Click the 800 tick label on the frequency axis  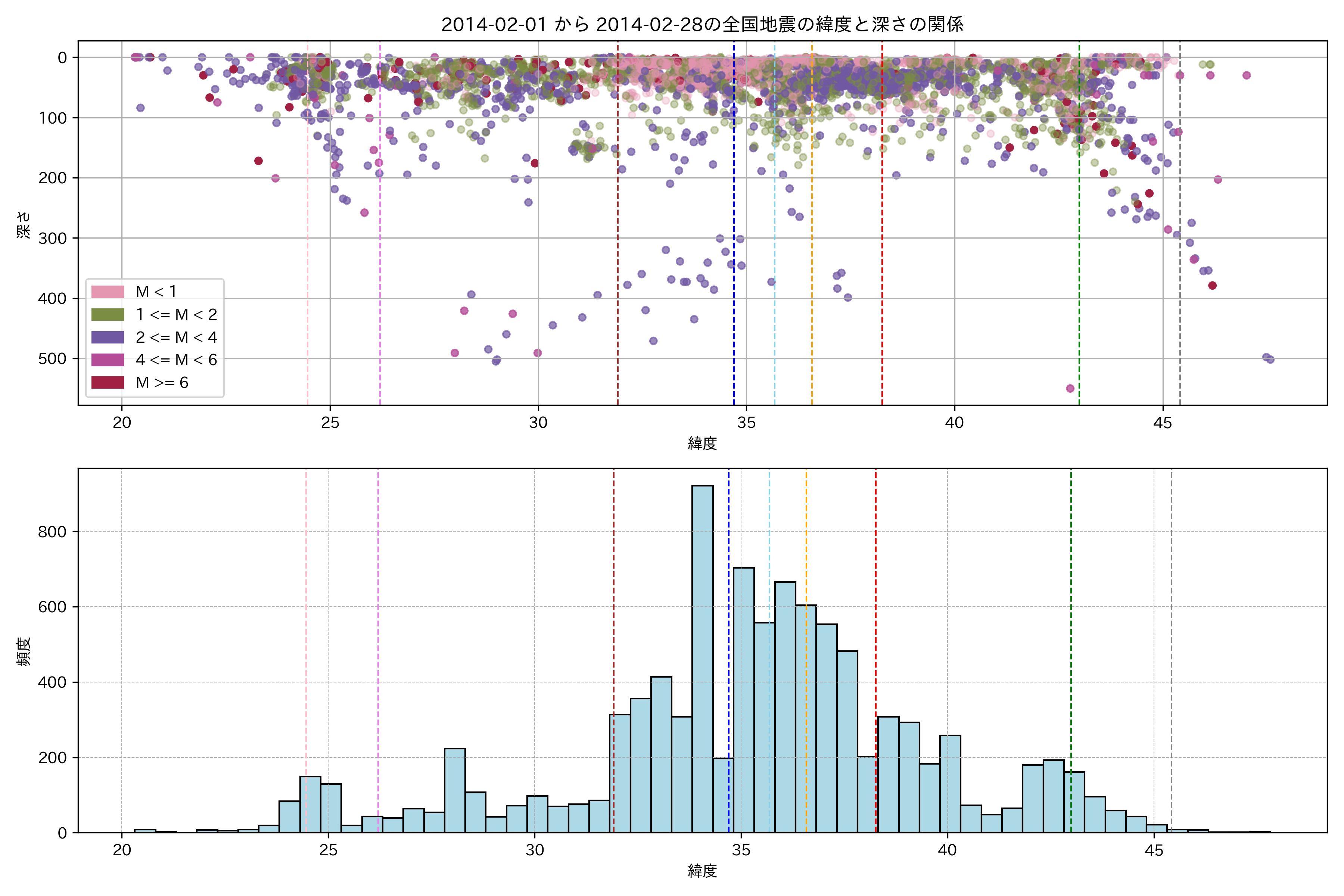click(53, 531)
